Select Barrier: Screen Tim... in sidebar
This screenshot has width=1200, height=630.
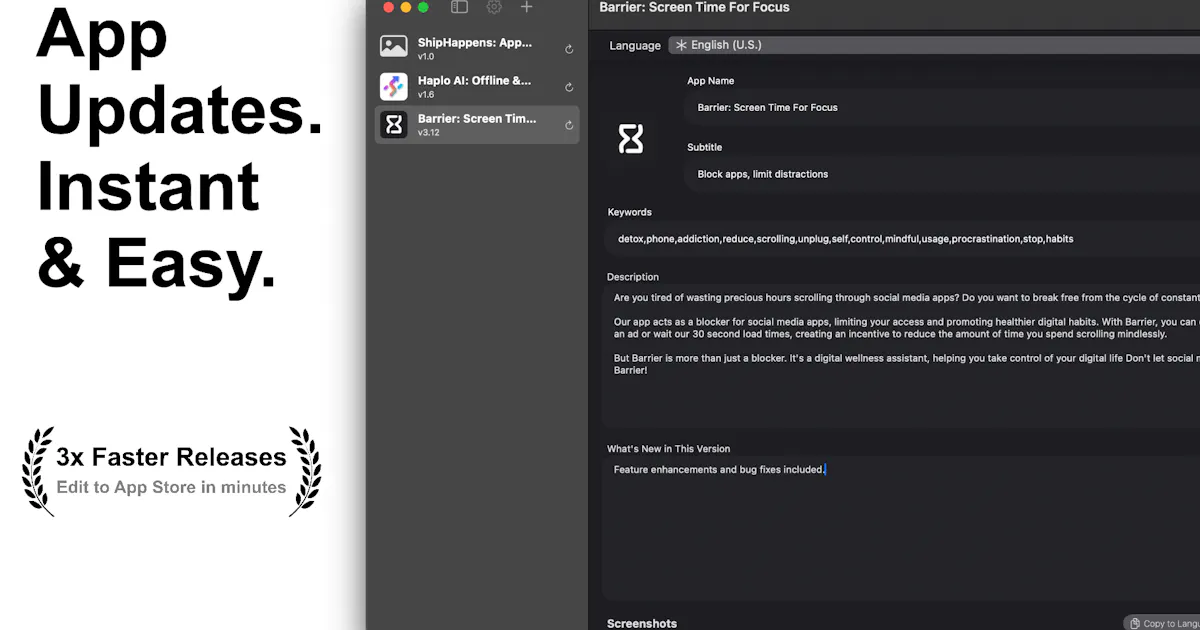tap(477, 124)
